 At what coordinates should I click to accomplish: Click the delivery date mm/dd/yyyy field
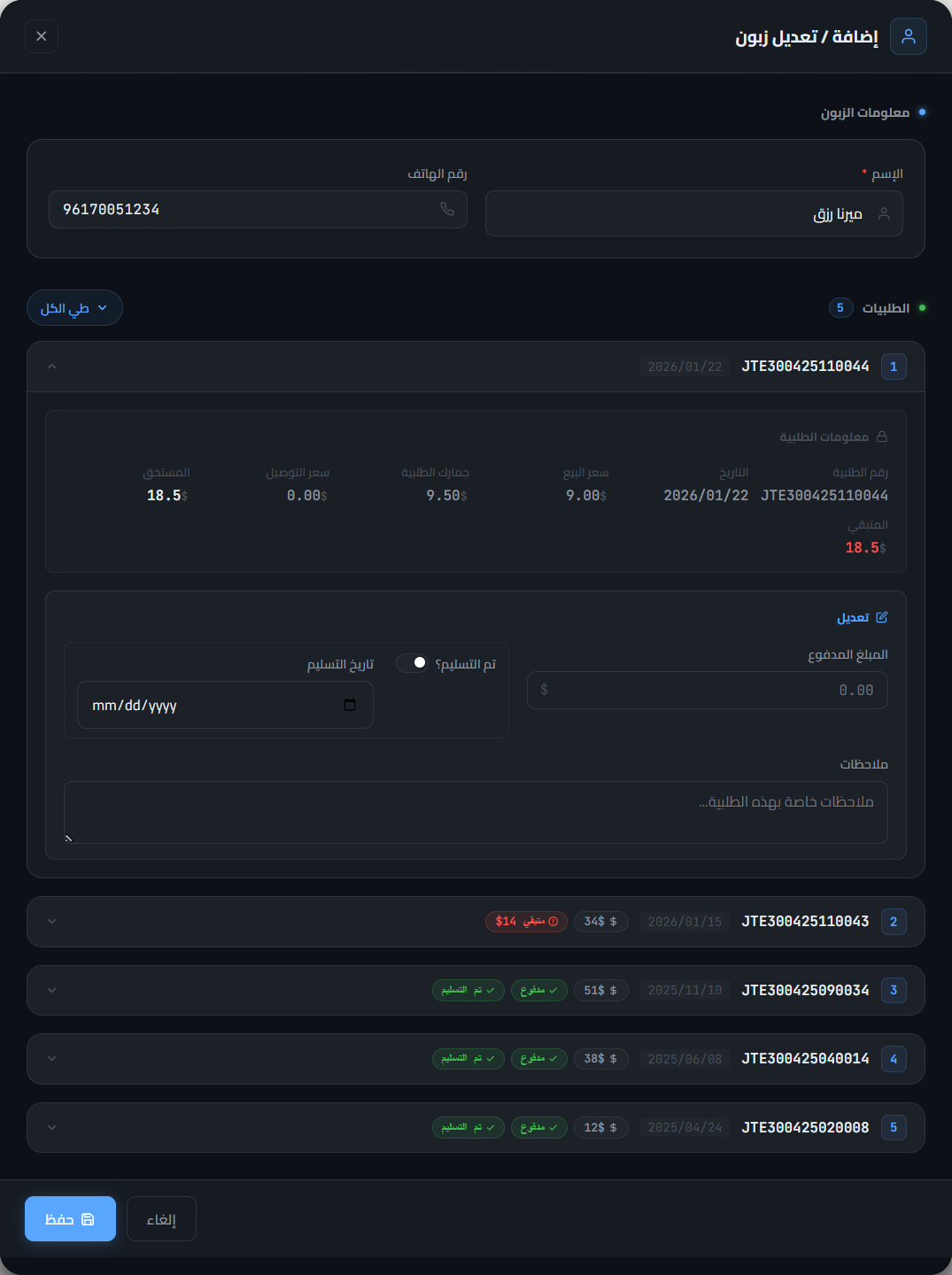coord(225,705)
